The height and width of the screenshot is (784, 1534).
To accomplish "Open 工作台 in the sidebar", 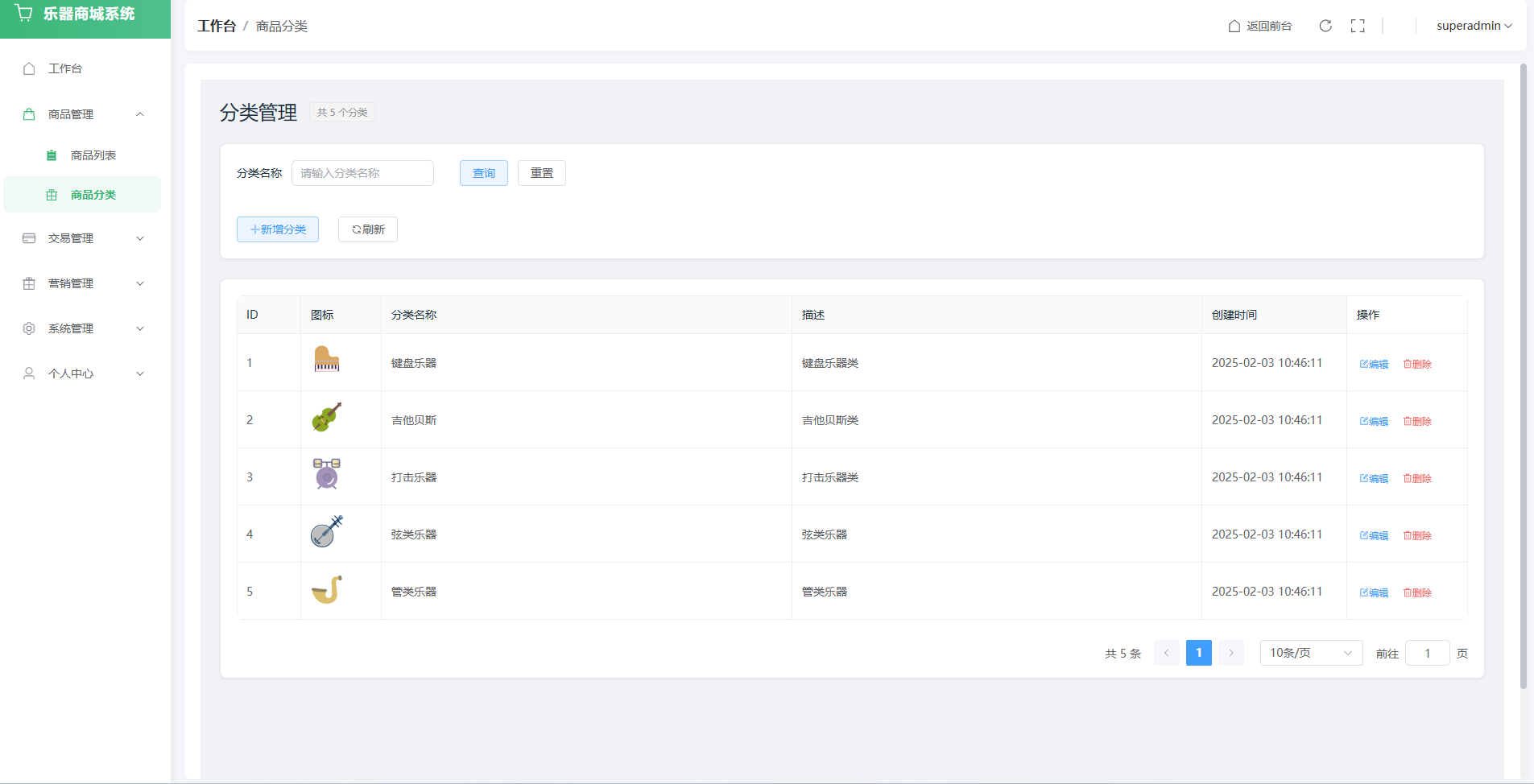I will tap(64, 68).
